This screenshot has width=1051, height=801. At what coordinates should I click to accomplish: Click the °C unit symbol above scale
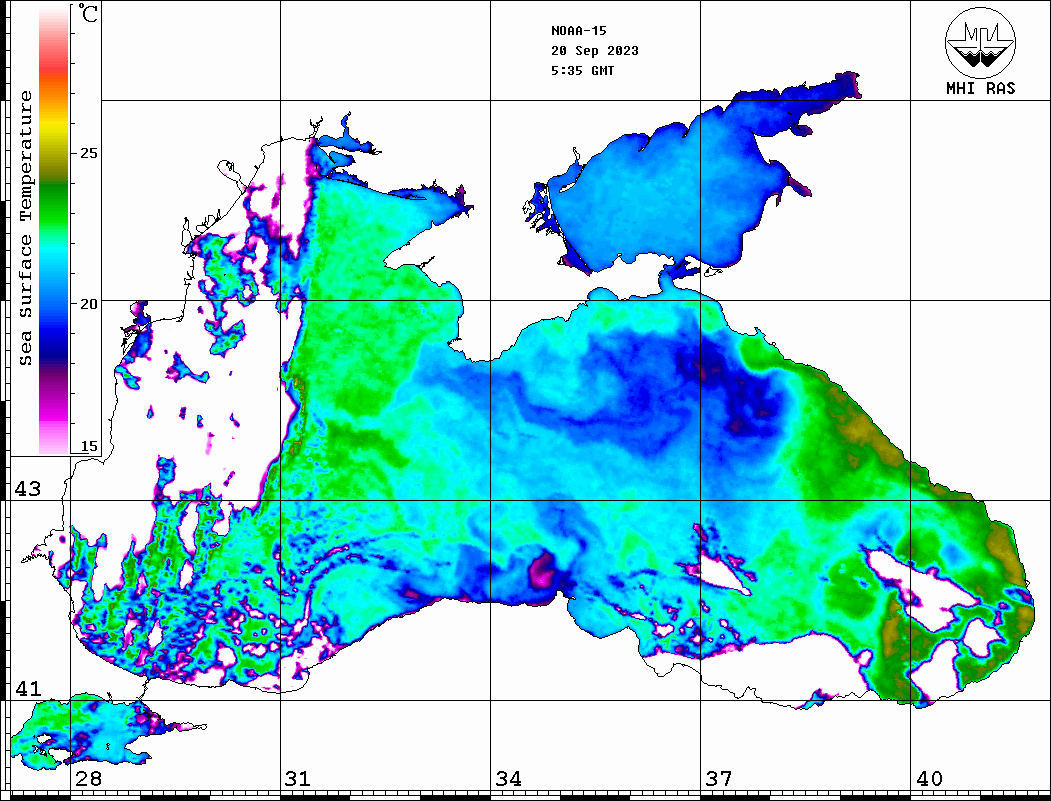coord(89,16)
